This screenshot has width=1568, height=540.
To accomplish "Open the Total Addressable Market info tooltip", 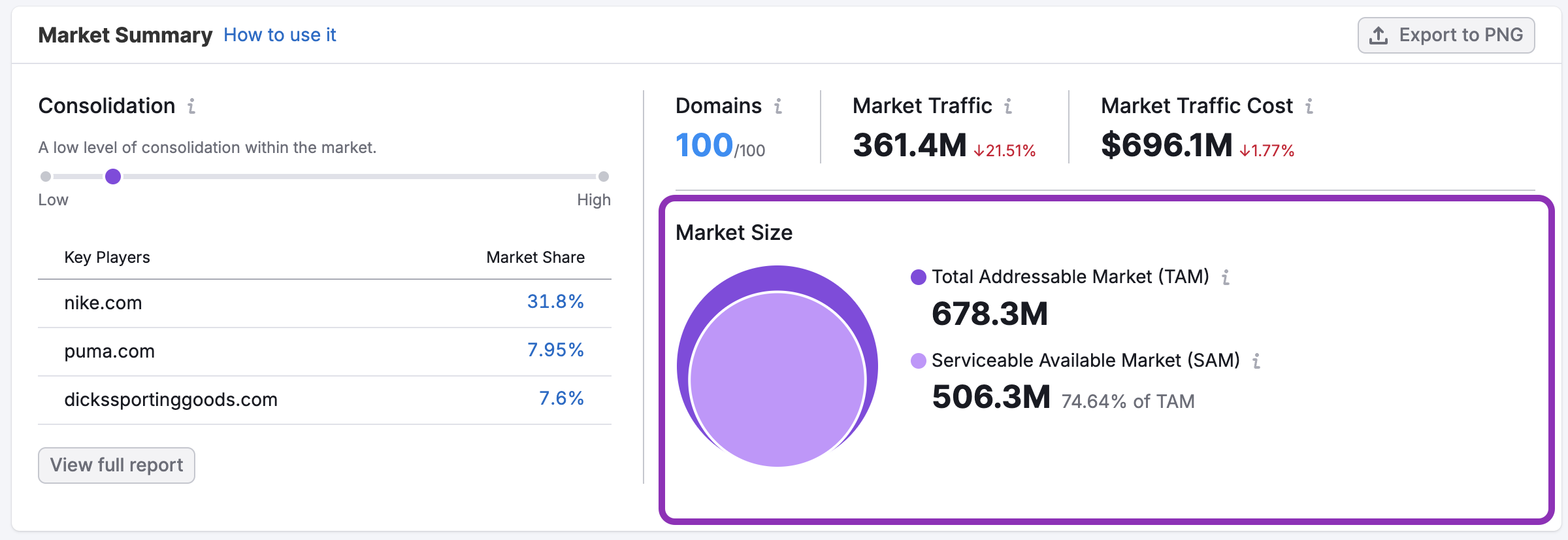I will point(1226,277).
